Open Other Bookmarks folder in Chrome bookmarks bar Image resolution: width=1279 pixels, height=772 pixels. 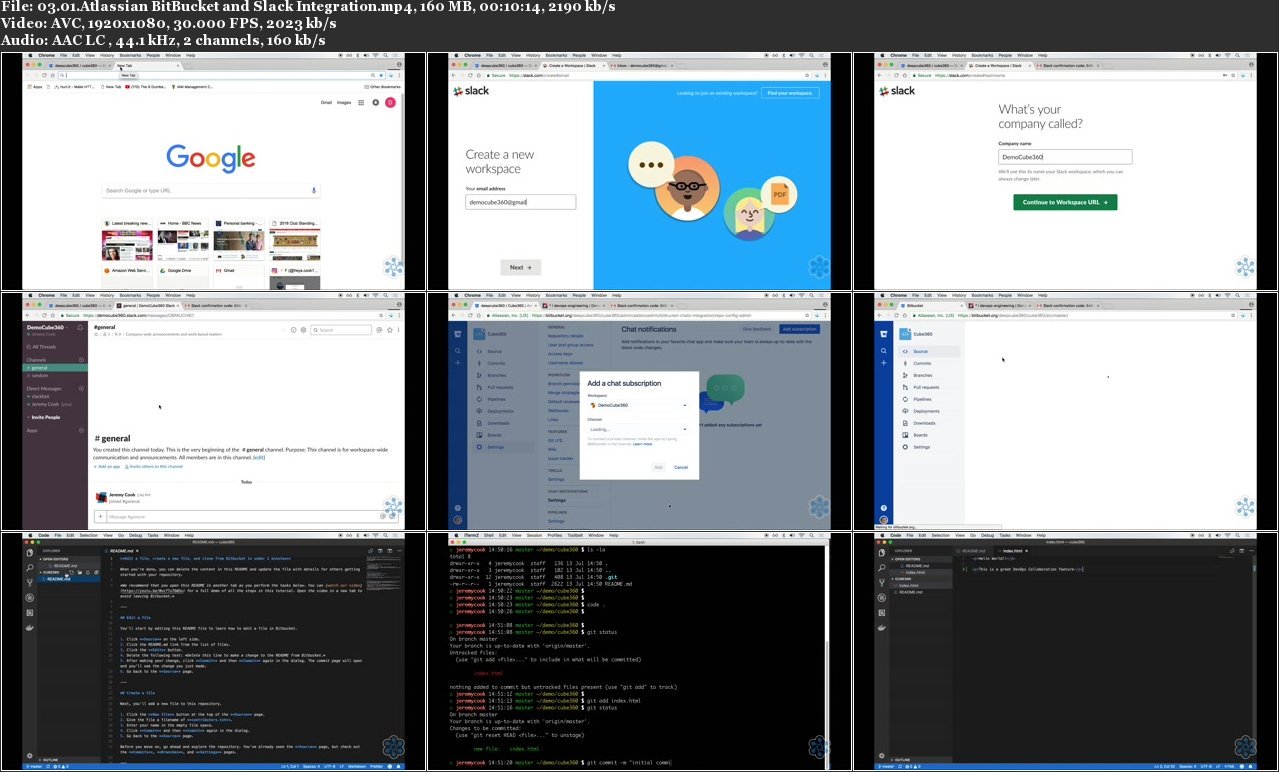point(383,87)
